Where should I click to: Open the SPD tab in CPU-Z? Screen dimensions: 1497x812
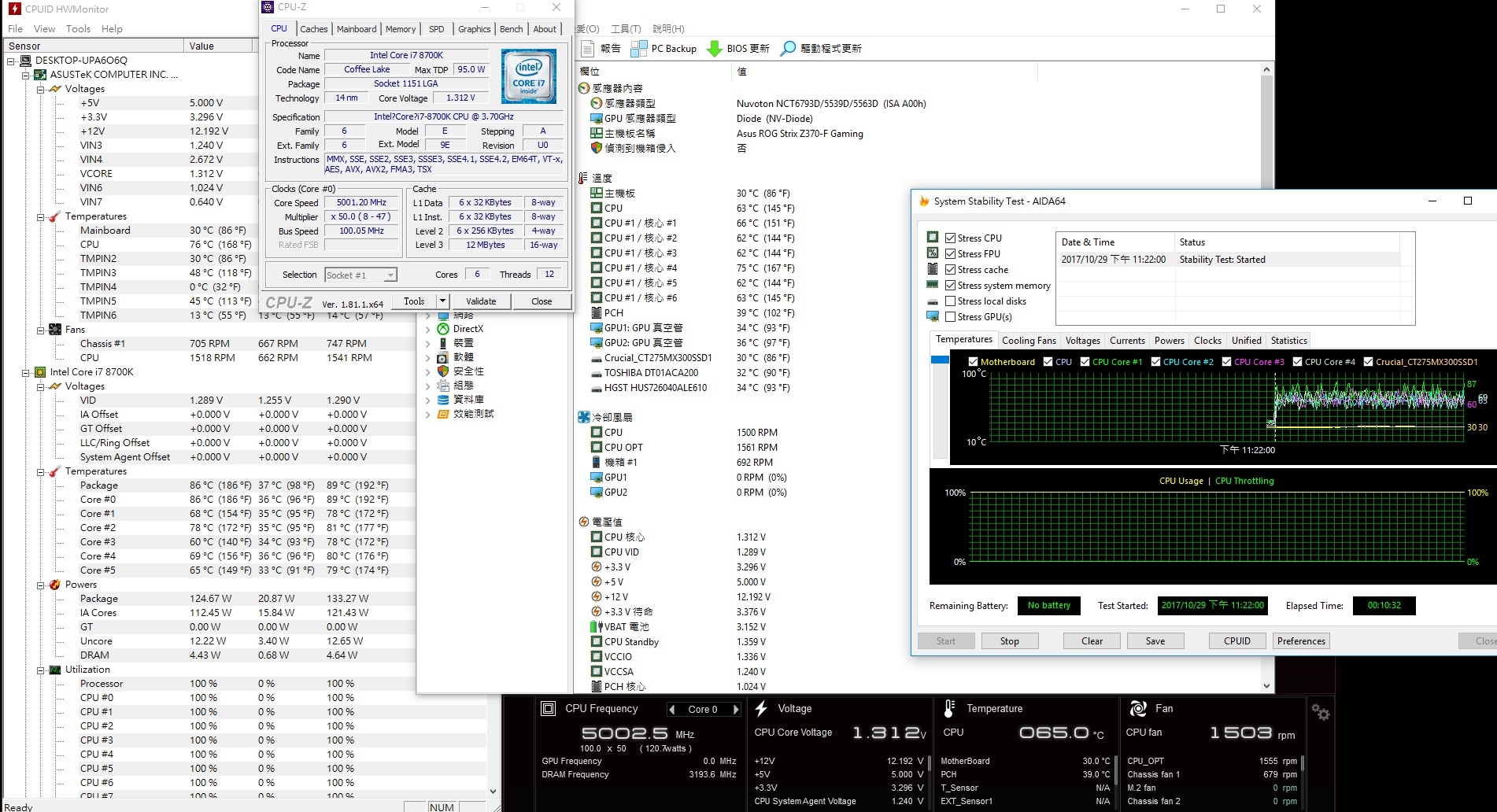click(437, 29)
